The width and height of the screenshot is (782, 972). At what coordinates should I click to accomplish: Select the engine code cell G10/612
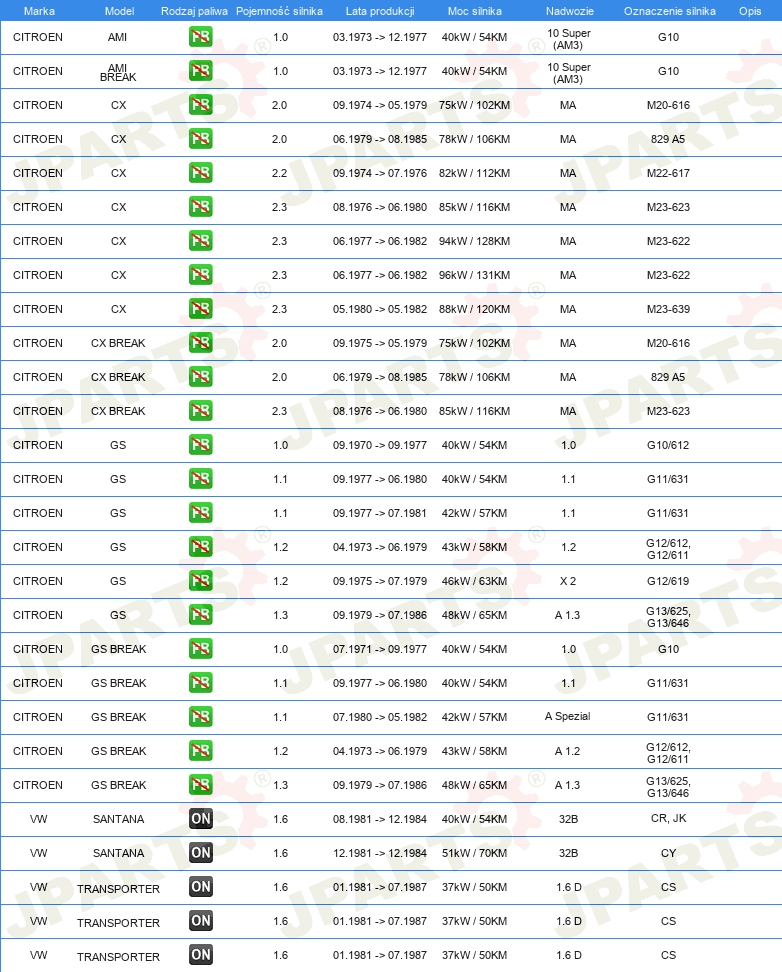pos(668,445)
